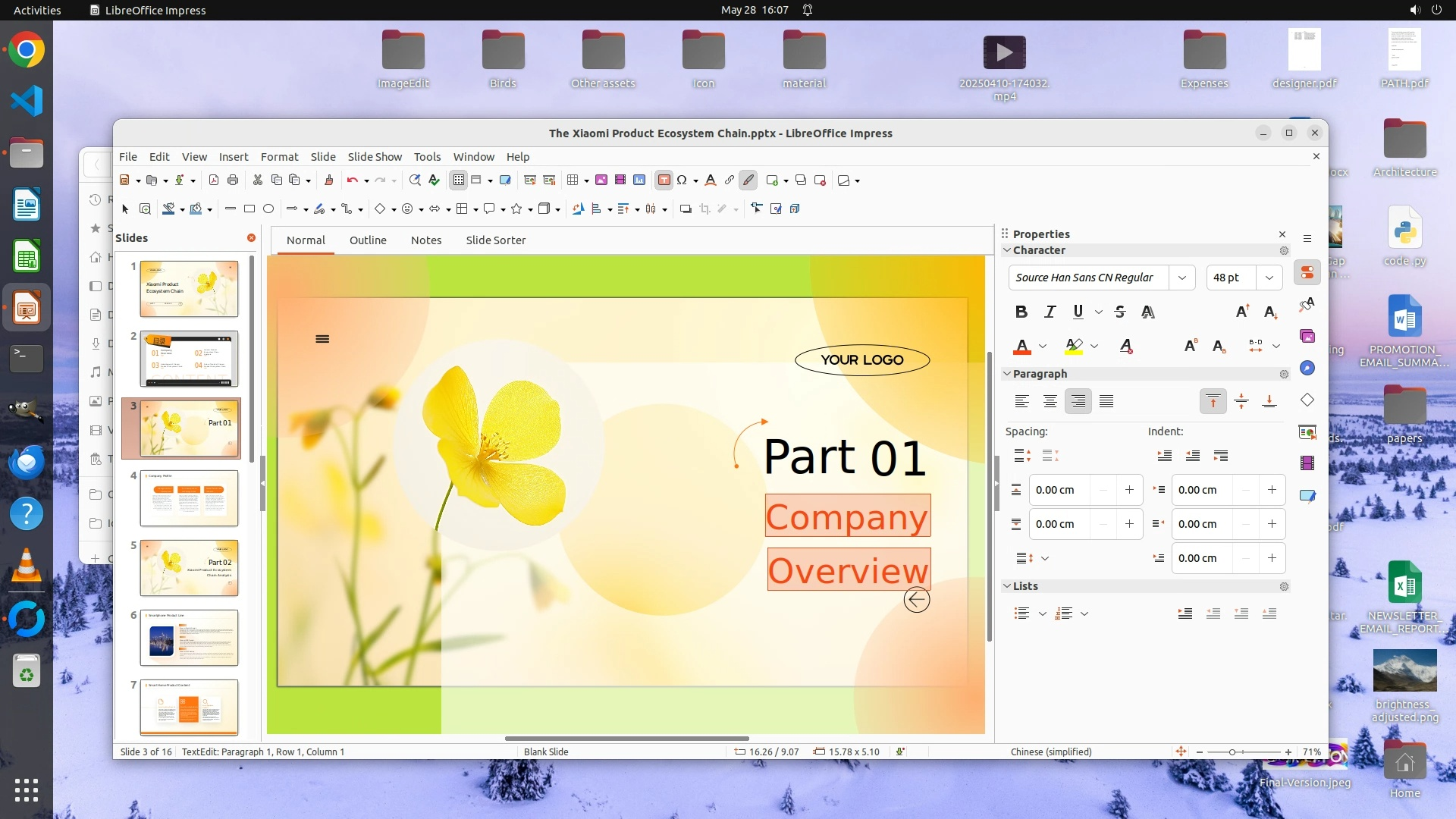The image size is (1456, 819).
Task: Select the Ellipse drawing tool
Action: click(x=268, y=209)
